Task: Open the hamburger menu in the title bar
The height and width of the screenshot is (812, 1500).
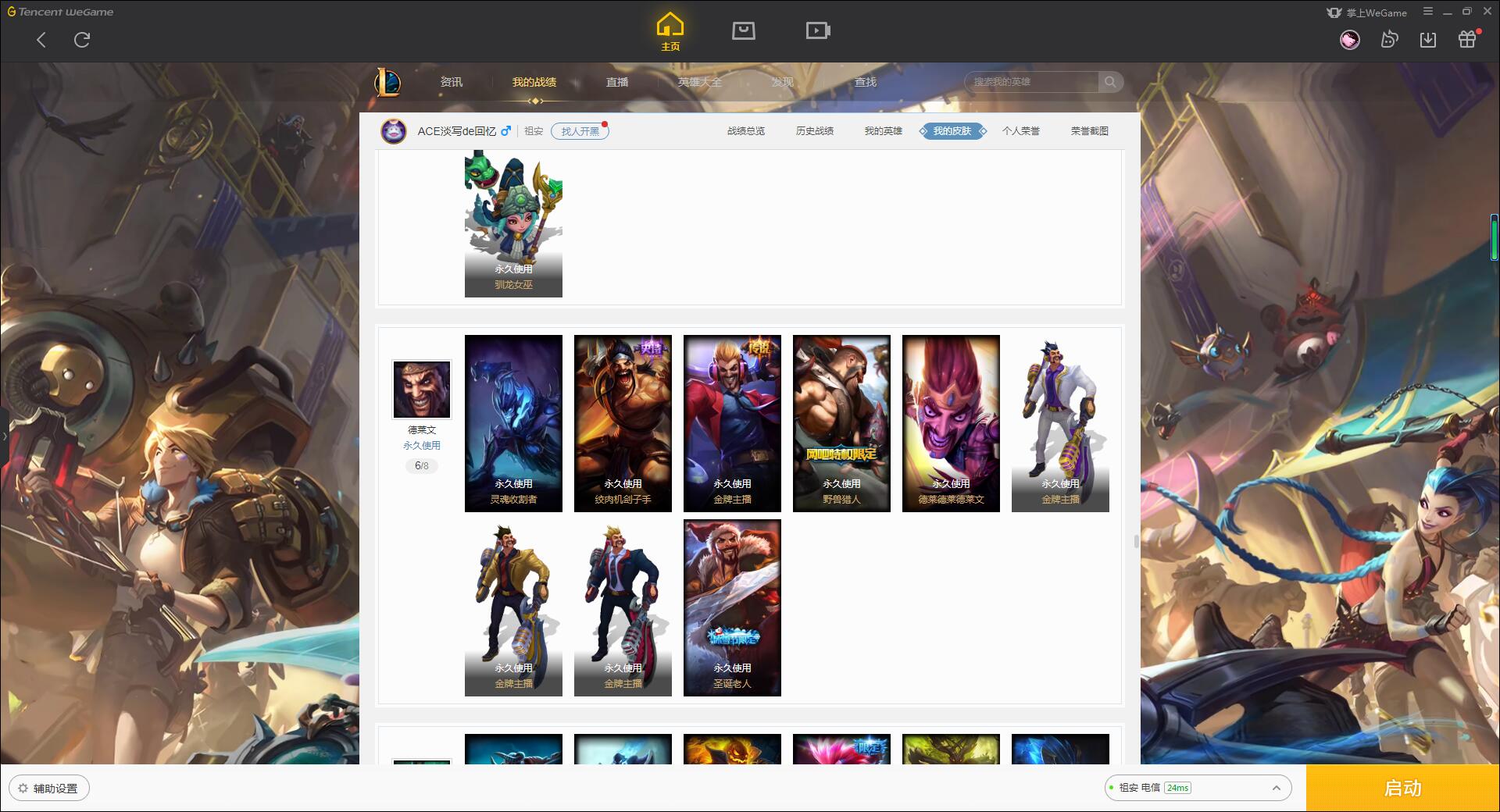Action: coord(1428,12)
